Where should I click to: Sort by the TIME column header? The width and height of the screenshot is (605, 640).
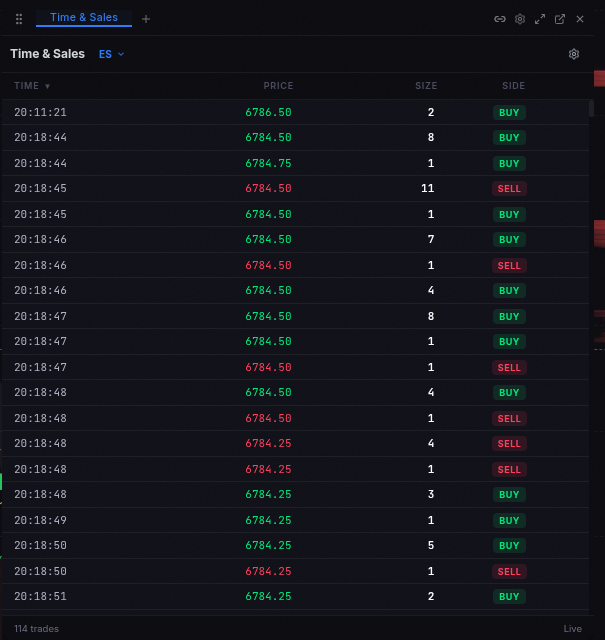(x=32, y=86)
